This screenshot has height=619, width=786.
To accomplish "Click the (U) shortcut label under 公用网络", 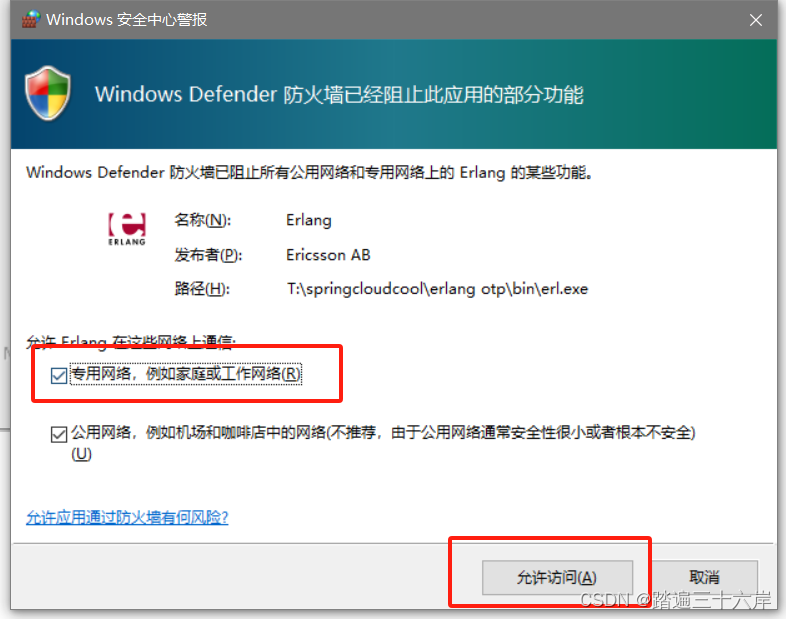I will coord(81,454).
